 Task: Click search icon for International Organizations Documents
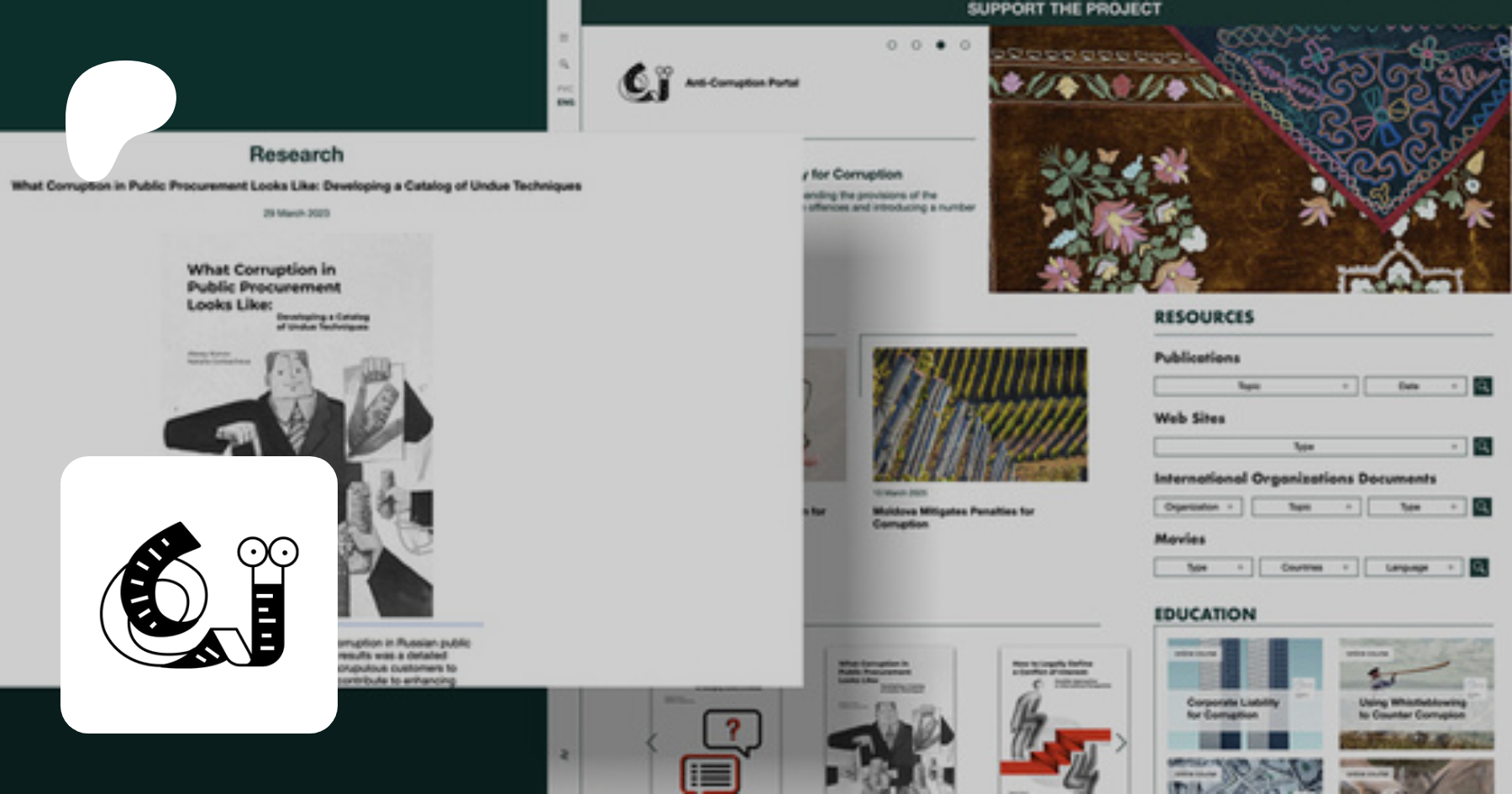coord(1483,507)
